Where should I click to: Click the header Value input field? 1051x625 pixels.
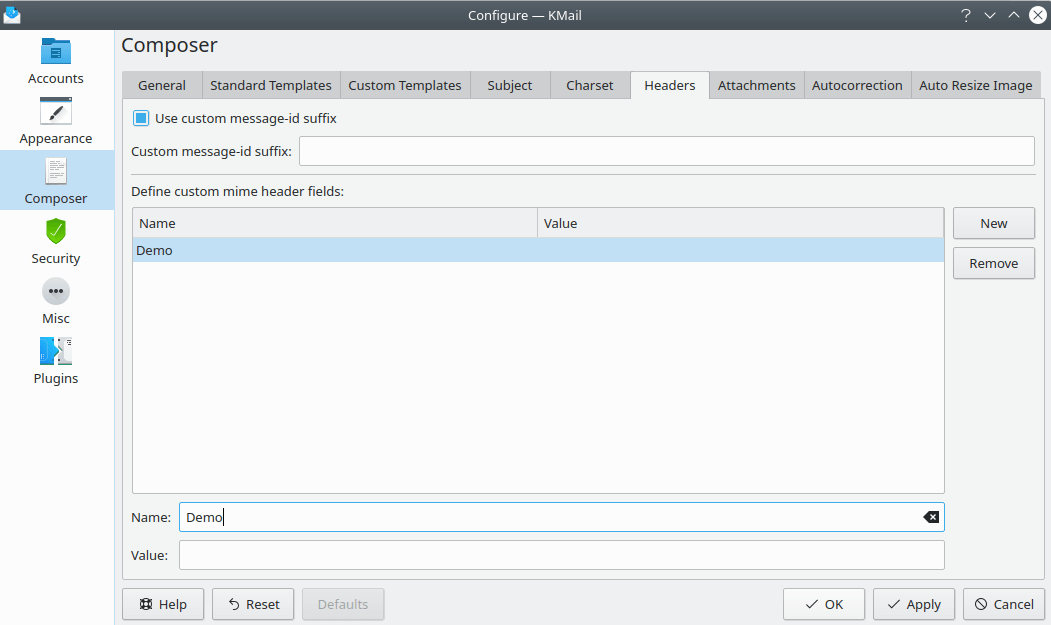click(x=561, y=555)
